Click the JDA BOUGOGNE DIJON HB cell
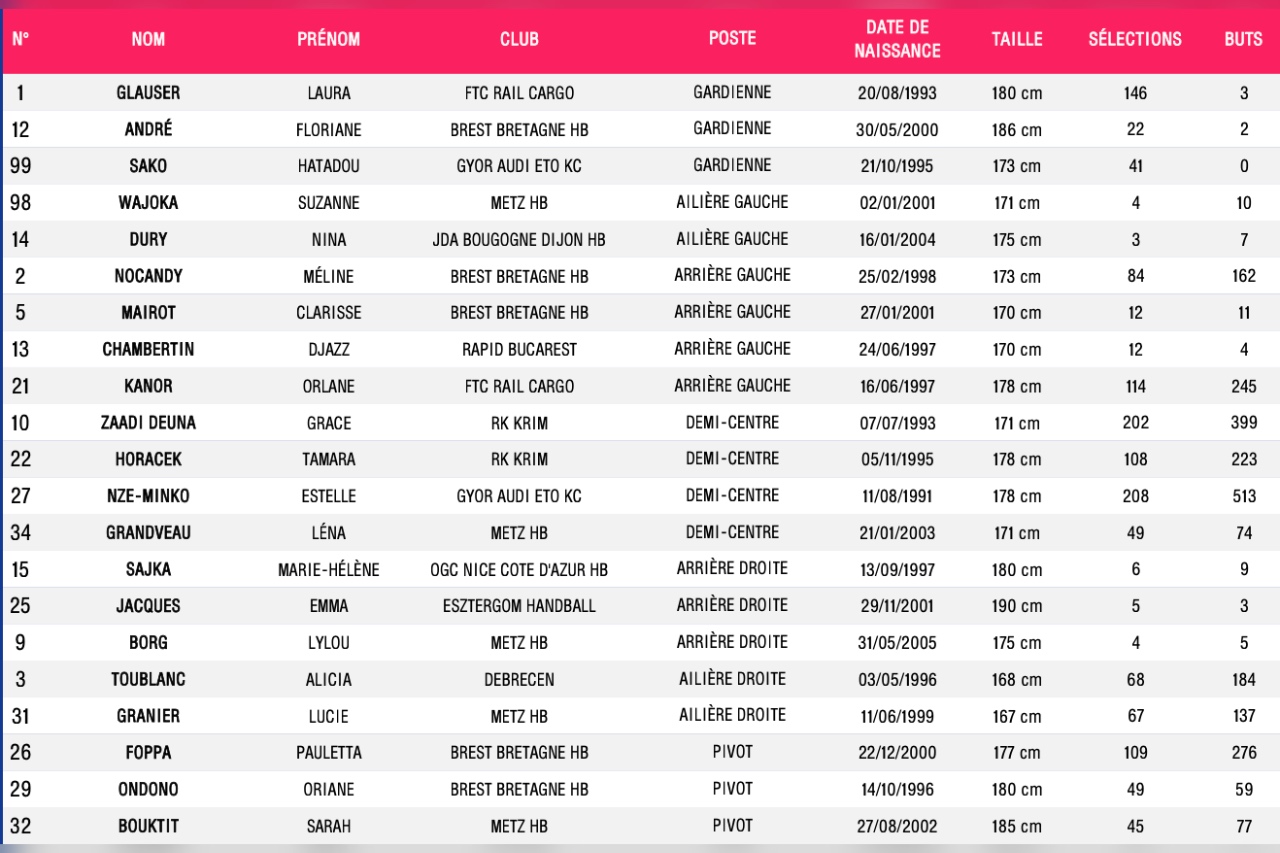 [x=519, y=240]
